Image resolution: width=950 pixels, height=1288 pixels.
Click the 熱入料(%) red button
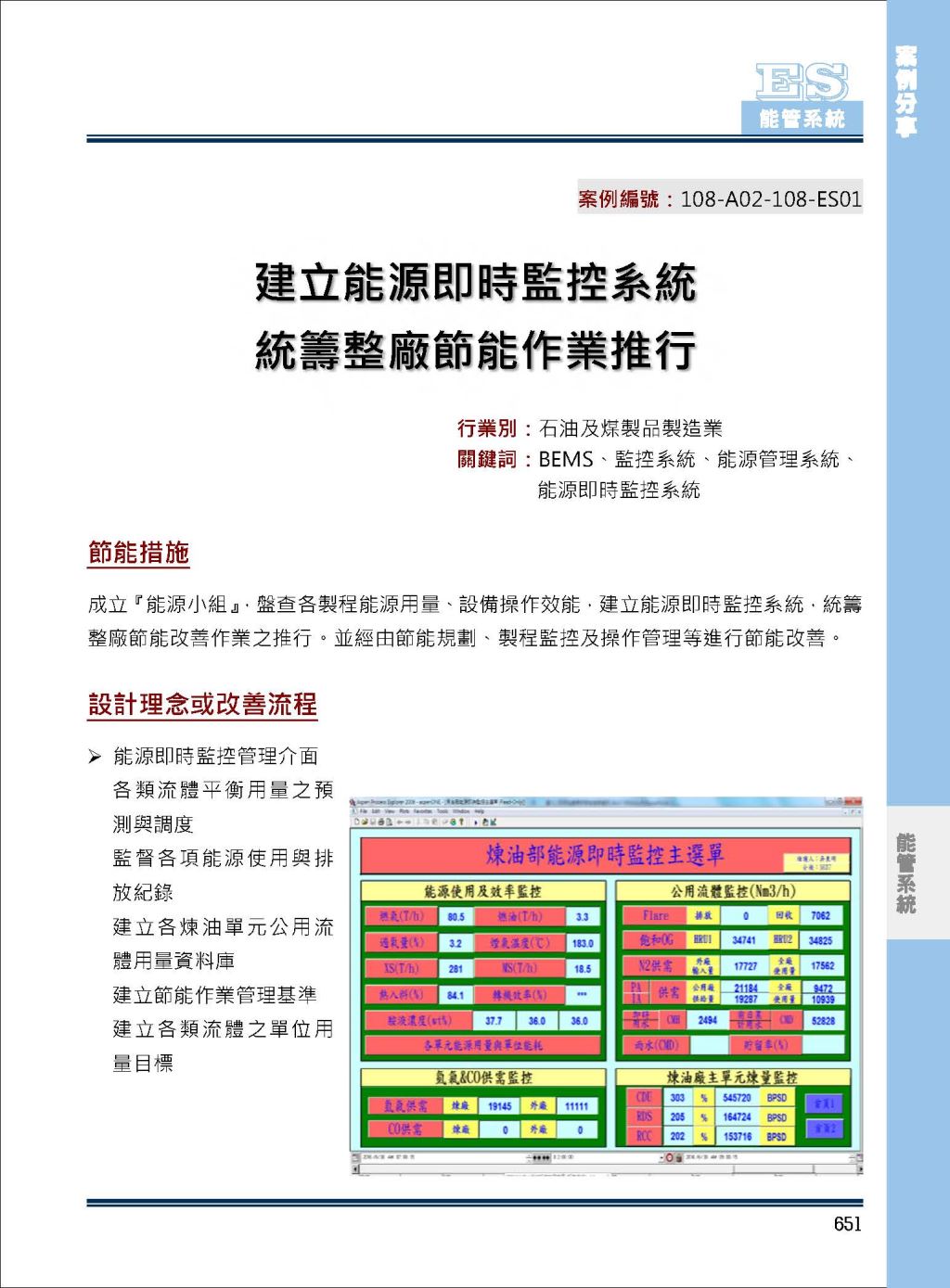[402, 994]
